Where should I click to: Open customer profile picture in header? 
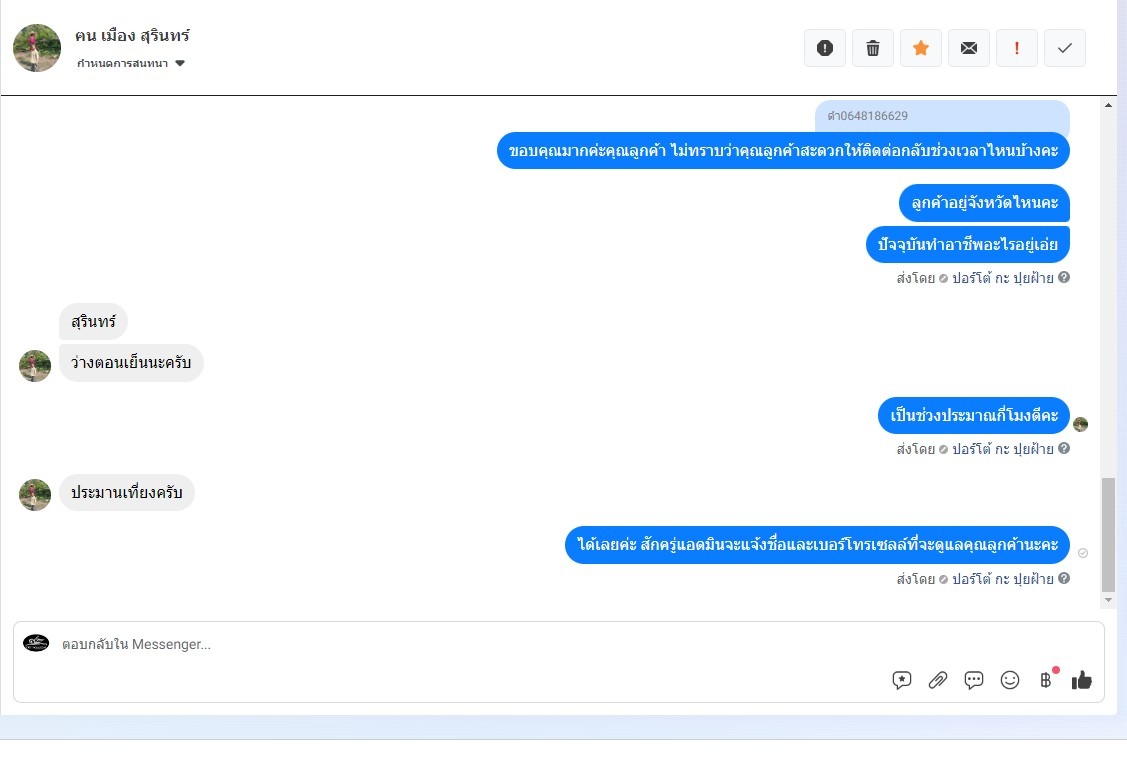click(37, 48)
